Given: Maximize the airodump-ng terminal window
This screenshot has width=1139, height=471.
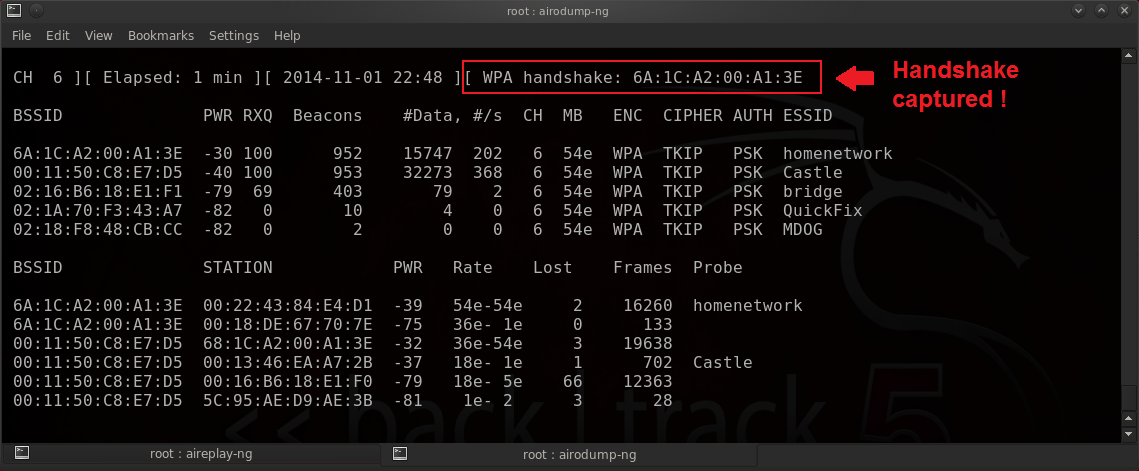Looking at the screenshot, I should point(1100,11).
